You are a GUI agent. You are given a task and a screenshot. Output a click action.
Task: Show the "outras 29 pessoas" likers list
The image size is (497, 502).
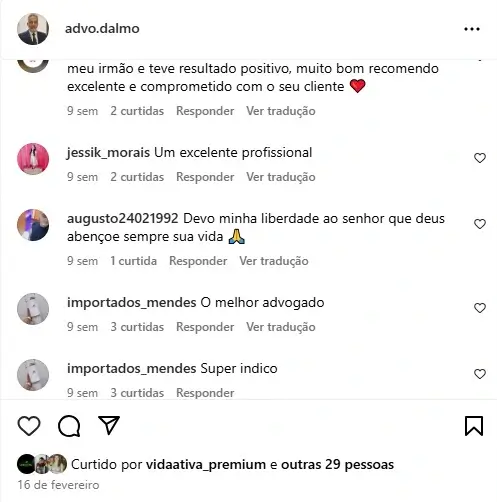pyautogui.click(x=337, y=464)
